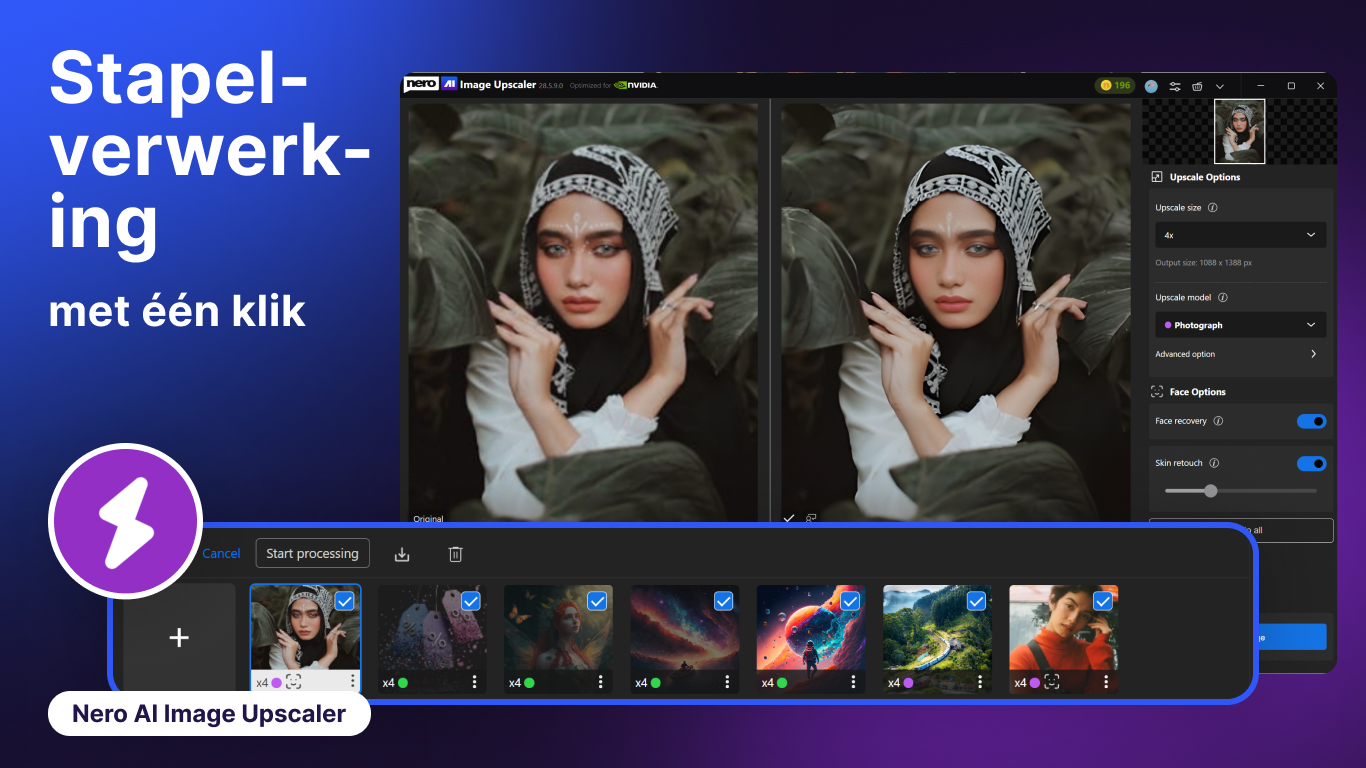Click the trash delete icon in batch toolbar

pos(455,554)
